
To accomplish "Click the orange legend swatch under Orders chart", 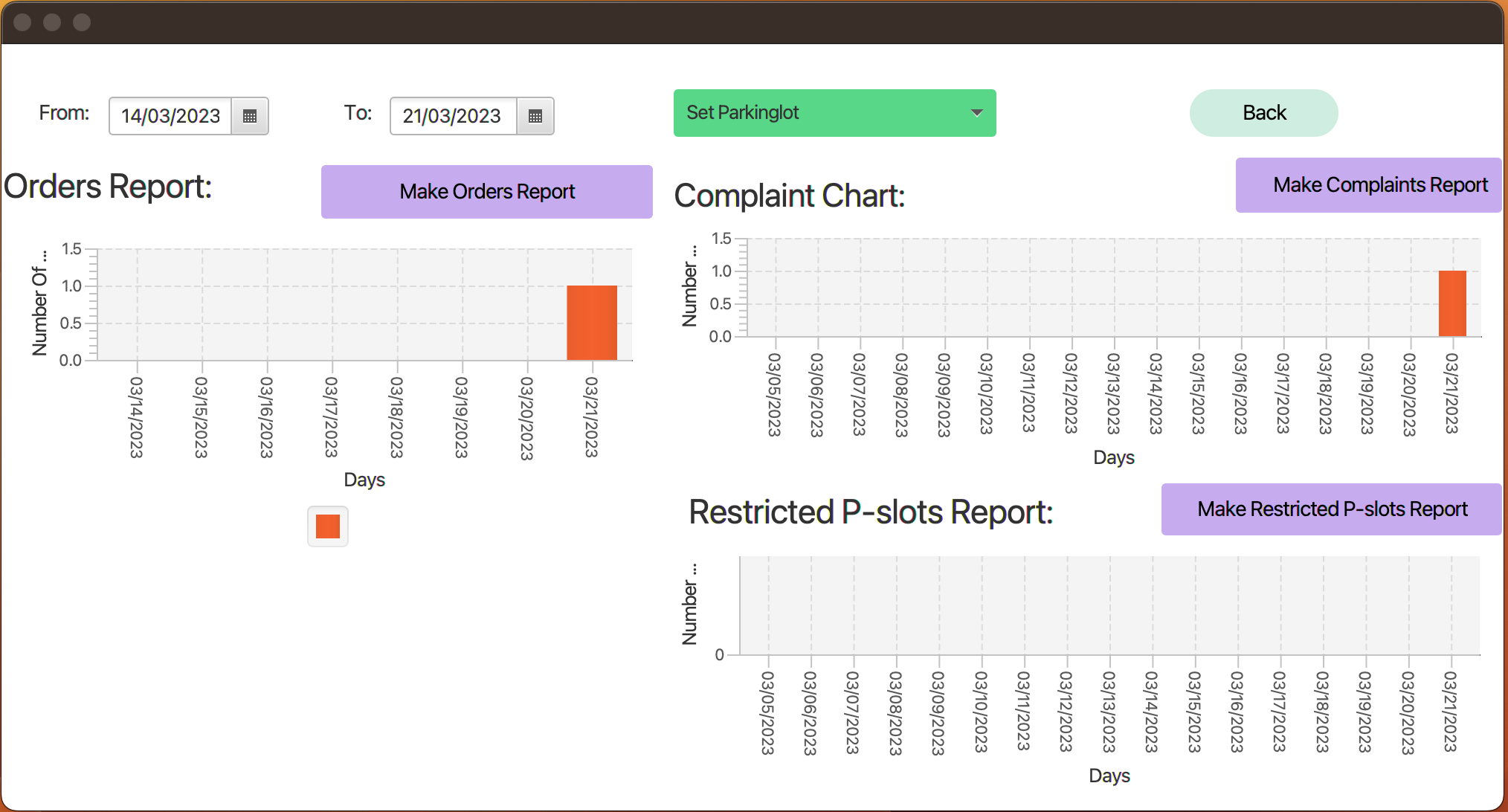I will tap(328, 526).
